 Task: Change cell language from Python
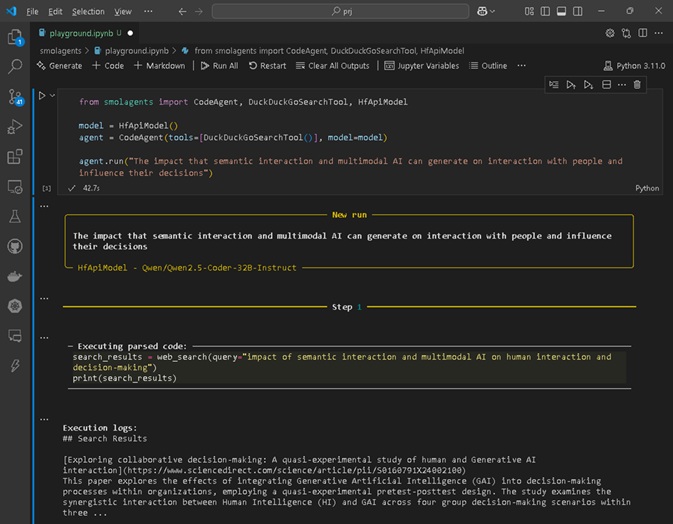coord(647,188)
